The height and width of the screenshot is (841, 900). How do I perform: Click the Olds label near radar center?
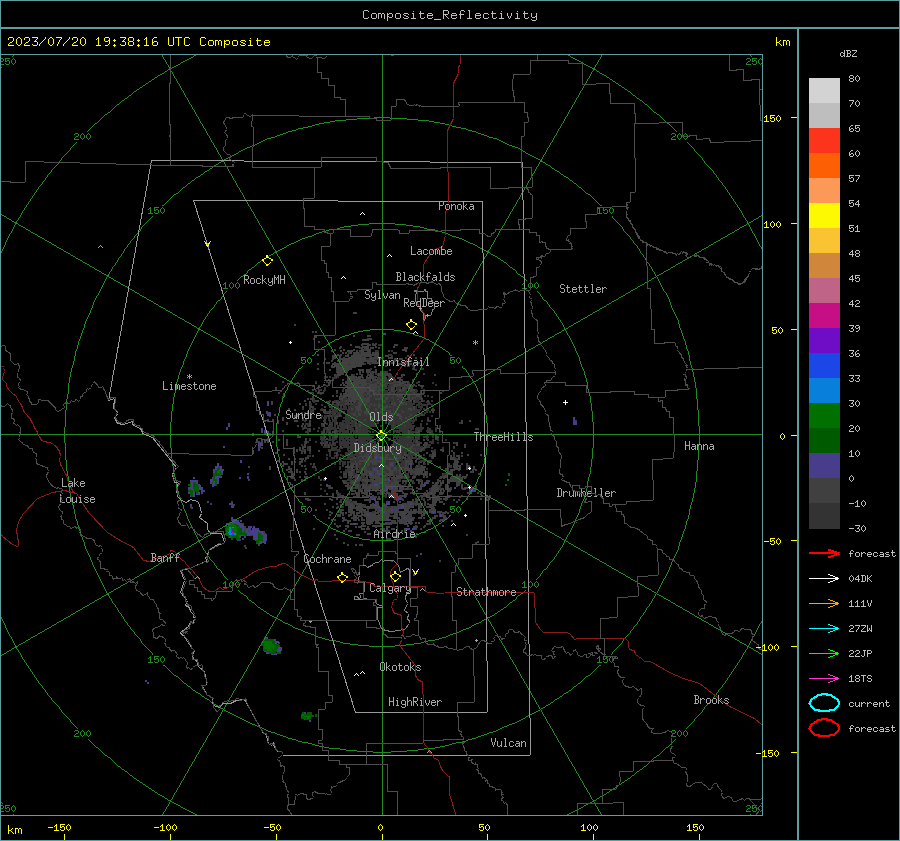381,417
